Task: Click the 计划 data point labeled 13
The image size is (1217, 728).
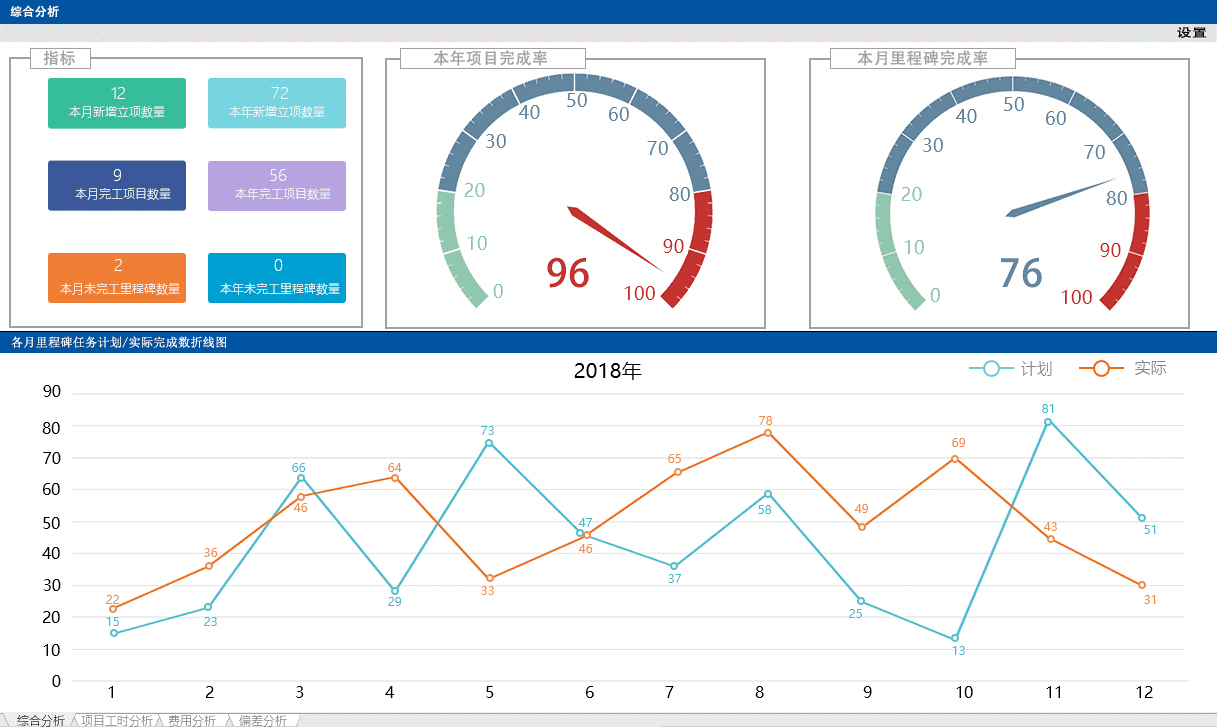Action: pos(955,638)
